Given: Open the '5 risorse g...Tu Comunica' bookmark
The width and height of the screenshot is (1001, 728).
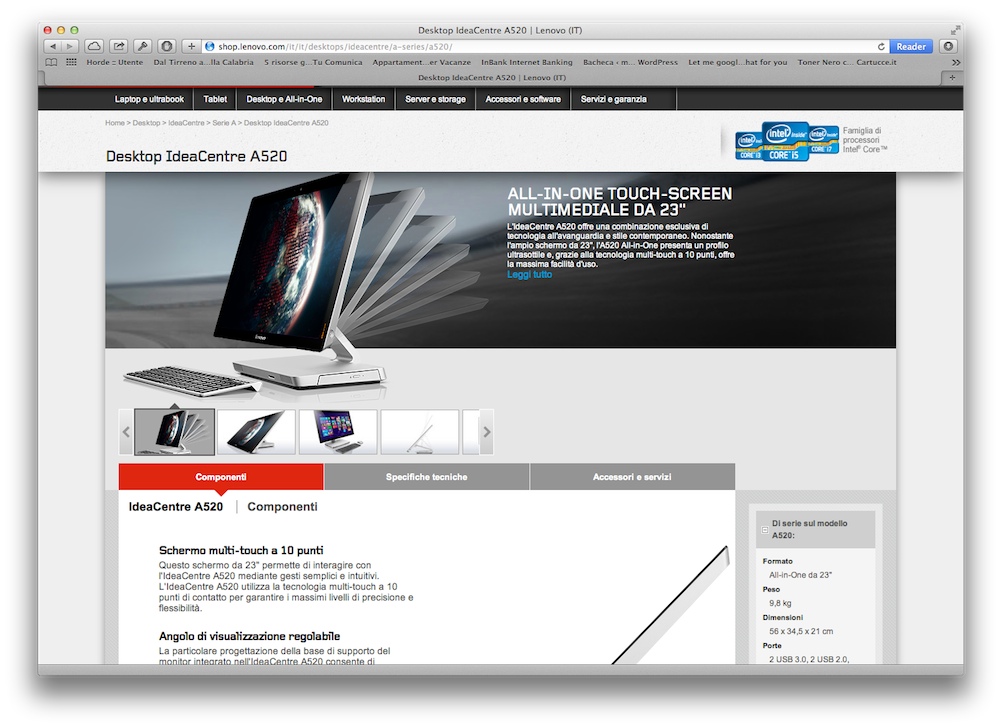Looking at the screenshot, I should coord(313,63).
